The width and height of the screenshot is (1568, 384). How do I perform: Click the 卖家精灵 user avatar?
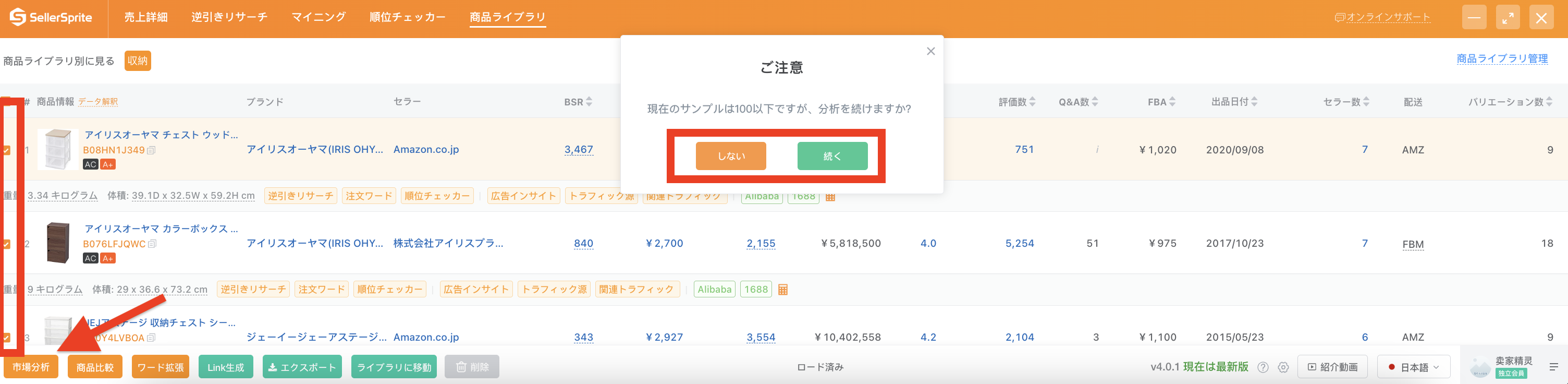[x=1480, y=367]
